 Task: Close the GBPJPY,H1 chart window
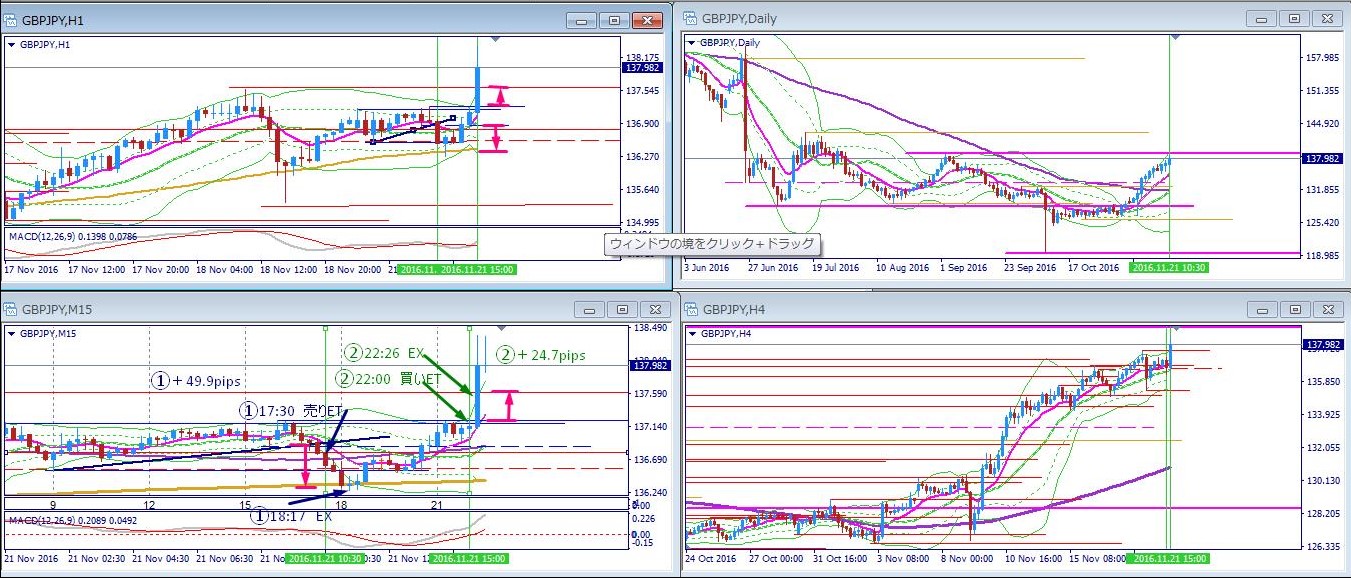coord(648,20)
